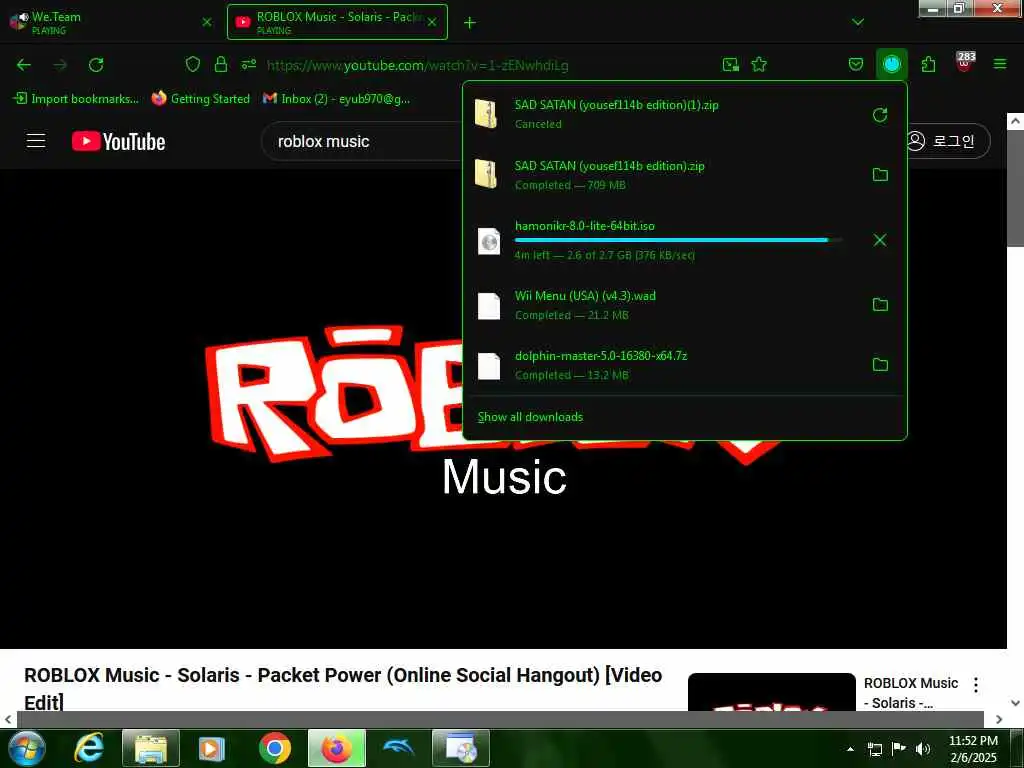Click the suggested video title ROBLOX Music - Solaris
This screenshot has width=1024, height=768.
[911, 692]
